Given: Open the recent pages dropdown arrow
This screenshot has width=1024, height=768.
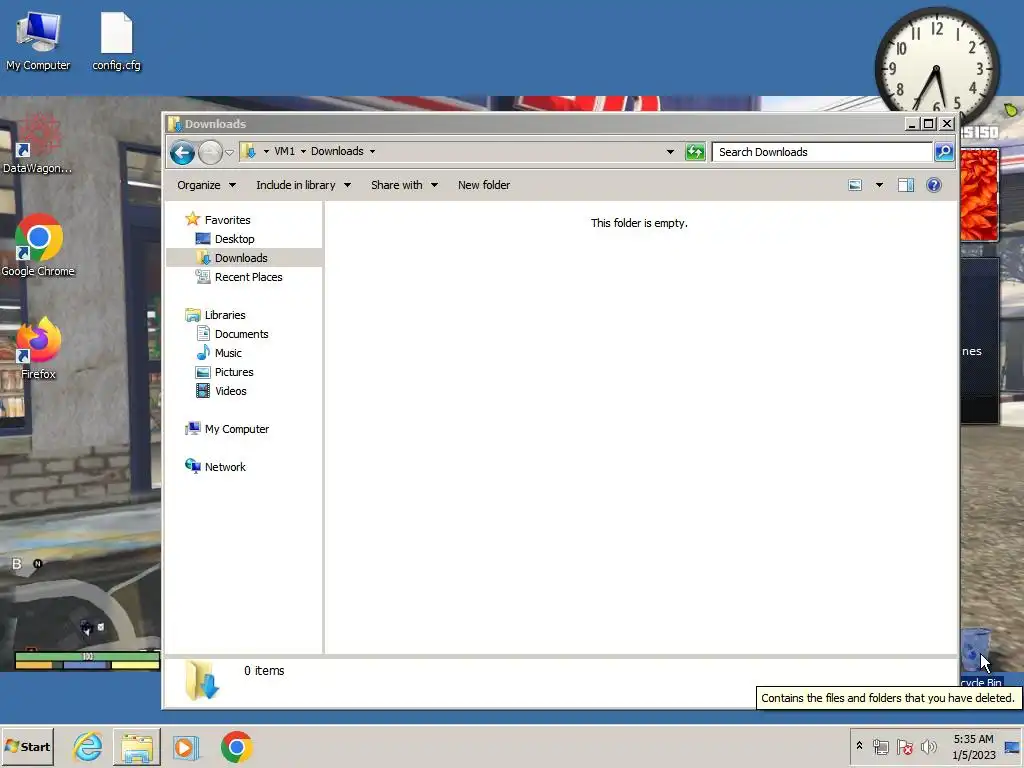Looking at the screenshot, I should click(x=229, y=153).
